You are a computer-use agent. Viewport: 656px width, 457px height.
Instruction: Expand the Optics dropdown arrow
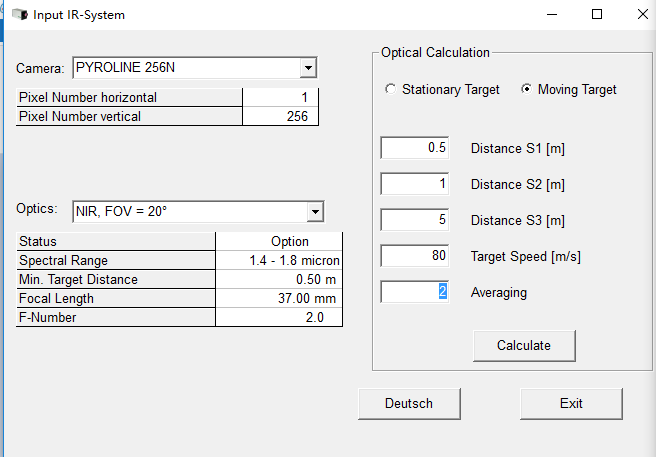click(315, 211)
